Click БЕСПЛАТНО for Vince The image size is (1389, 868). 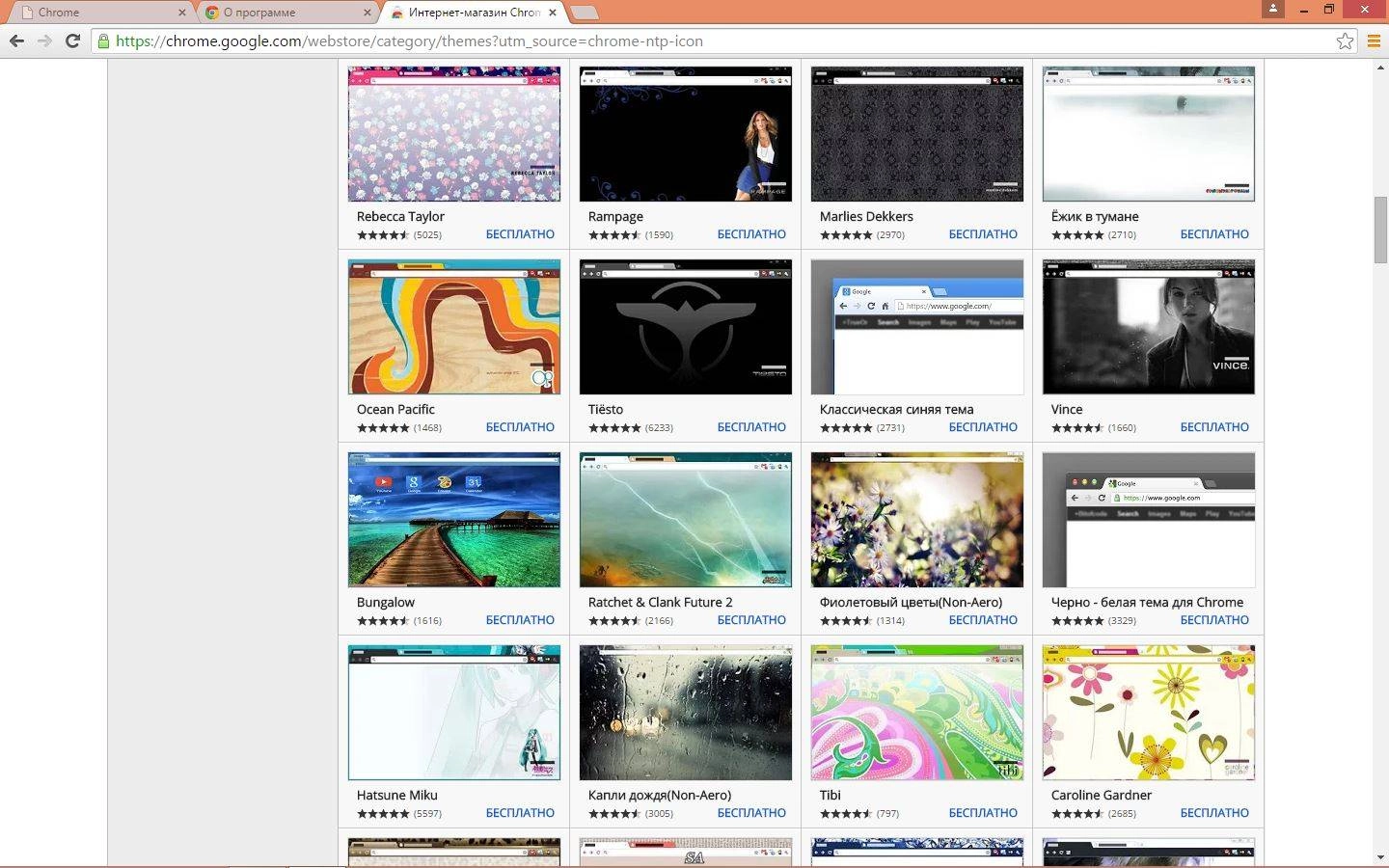(1214, 427)
